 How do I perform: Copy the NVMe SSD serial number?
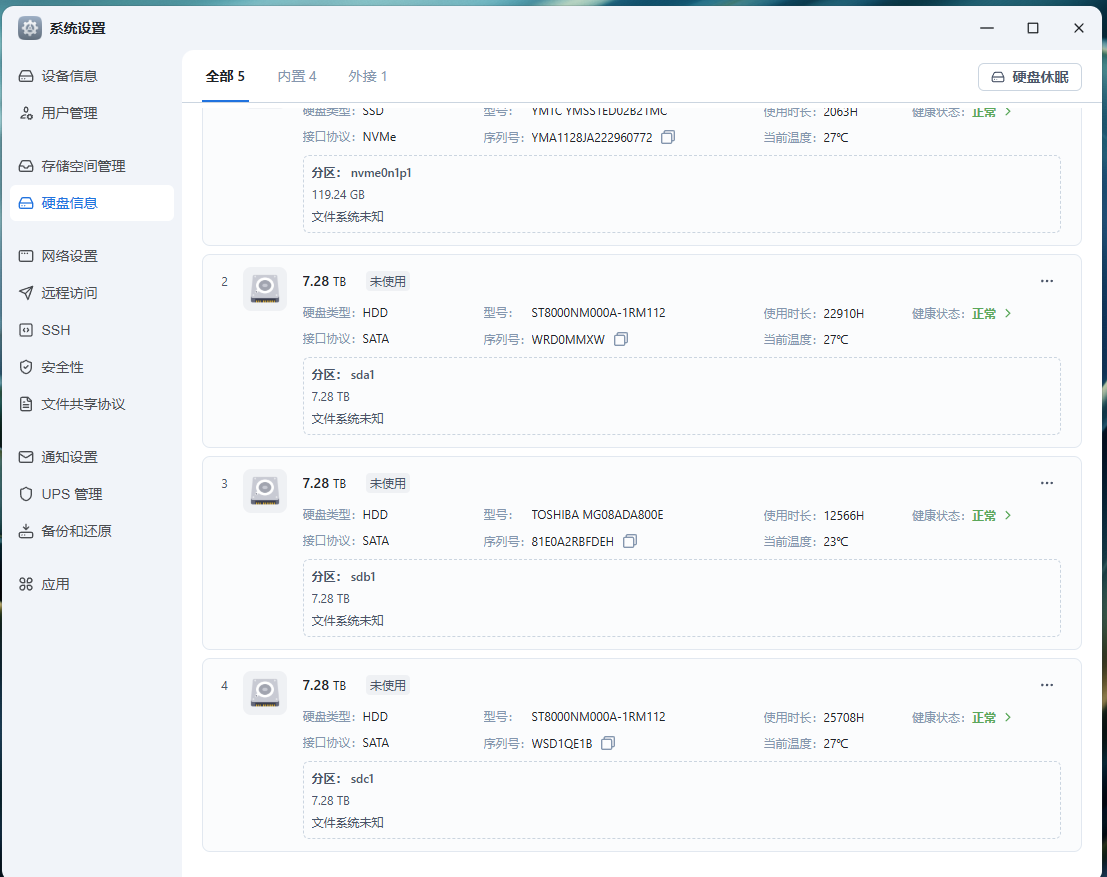[668, 138]
